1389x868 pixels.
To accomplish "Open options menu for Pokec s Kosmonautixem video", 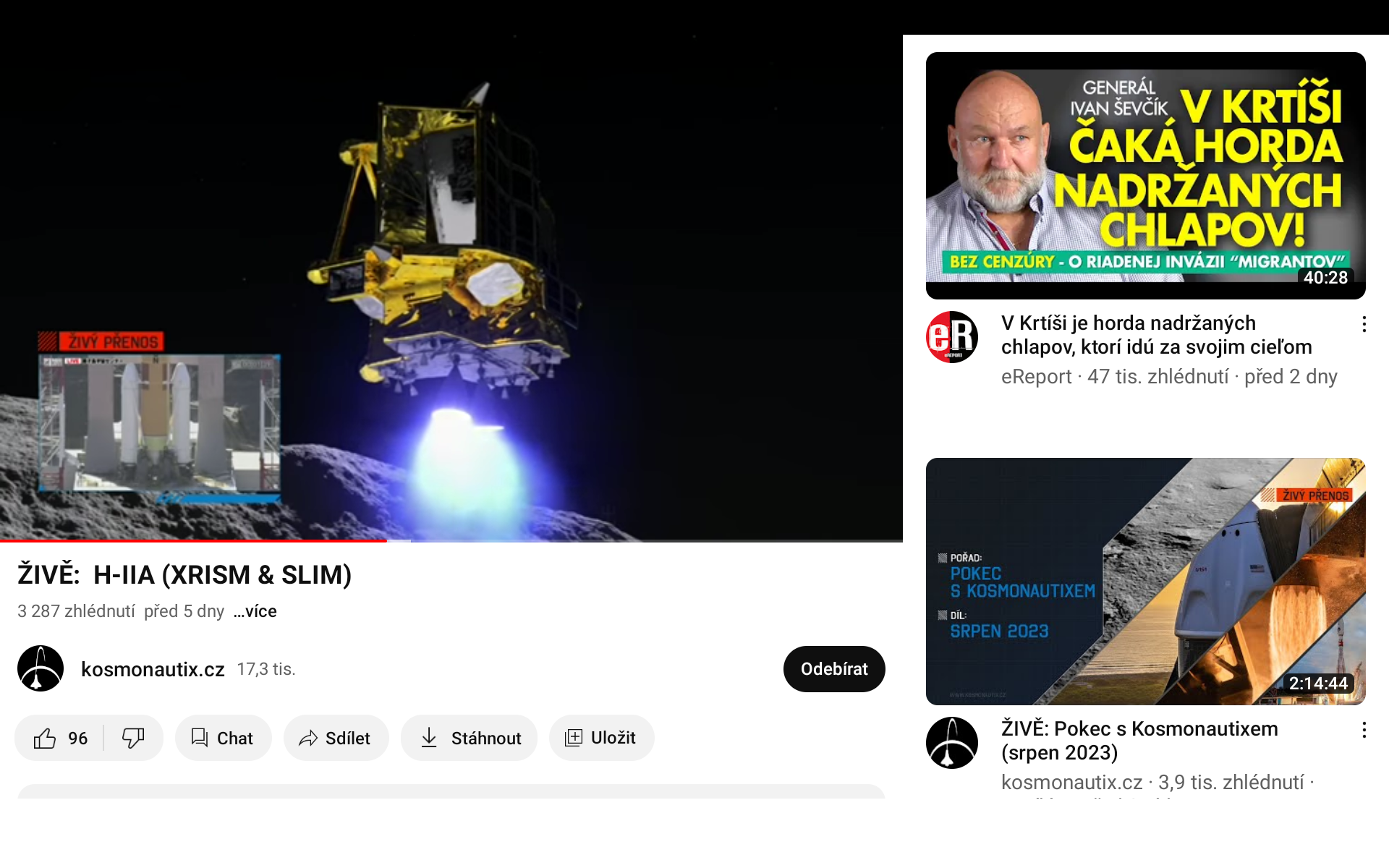I will 1364,730.
